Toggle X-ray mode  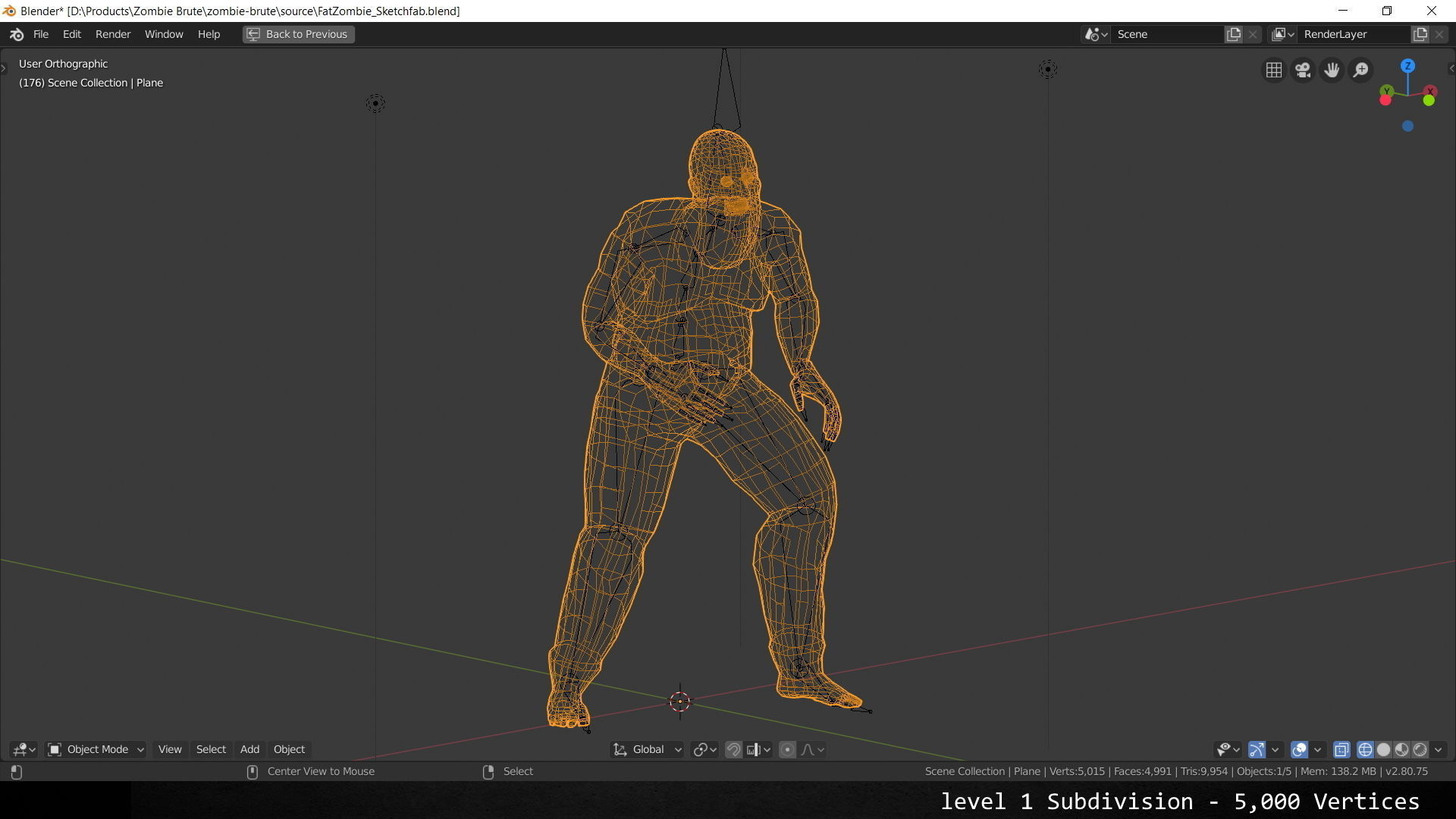pyautogui.click(x=1341, y=750)
